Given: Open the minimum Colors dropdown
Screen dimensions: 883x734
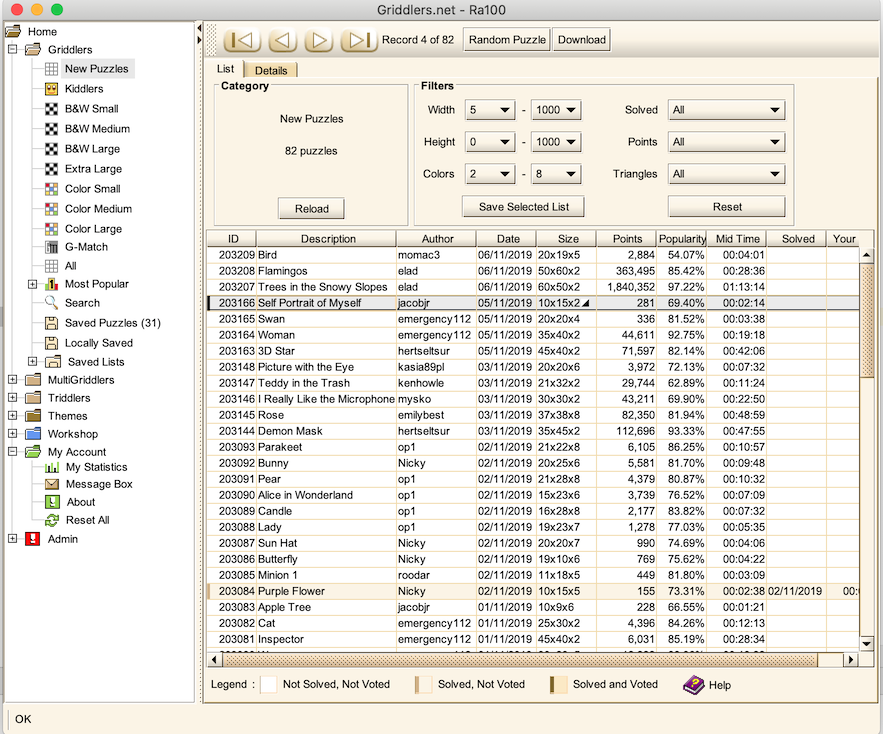Looking at the screenshot, I should pyautogui.click(x=489, y=174).
